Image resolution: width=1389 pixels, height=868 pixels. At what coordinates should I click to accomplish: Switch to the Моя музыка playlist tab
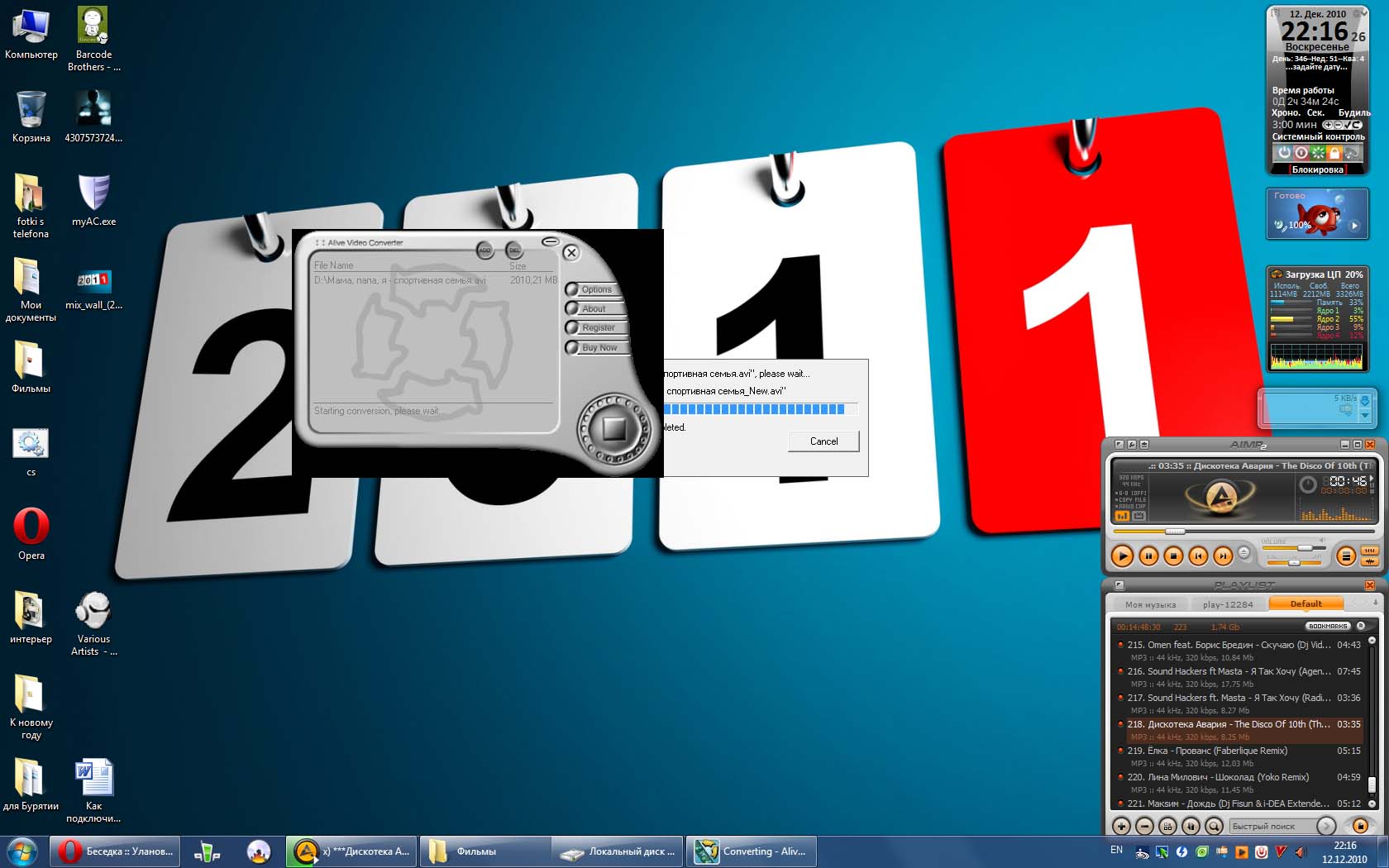(x=1150, y=604)
